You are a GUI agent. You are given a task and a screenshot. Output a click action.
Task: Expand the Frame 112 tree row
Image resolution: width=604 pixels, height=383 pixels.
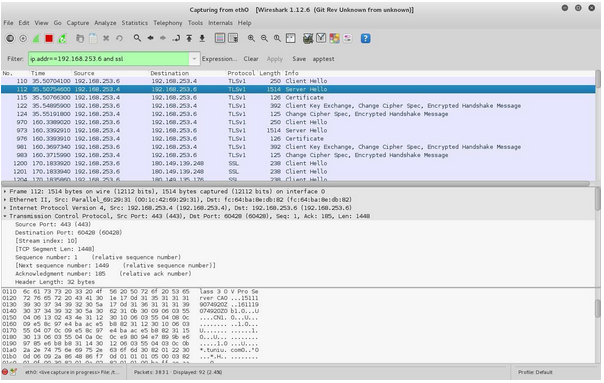(5, 192)
